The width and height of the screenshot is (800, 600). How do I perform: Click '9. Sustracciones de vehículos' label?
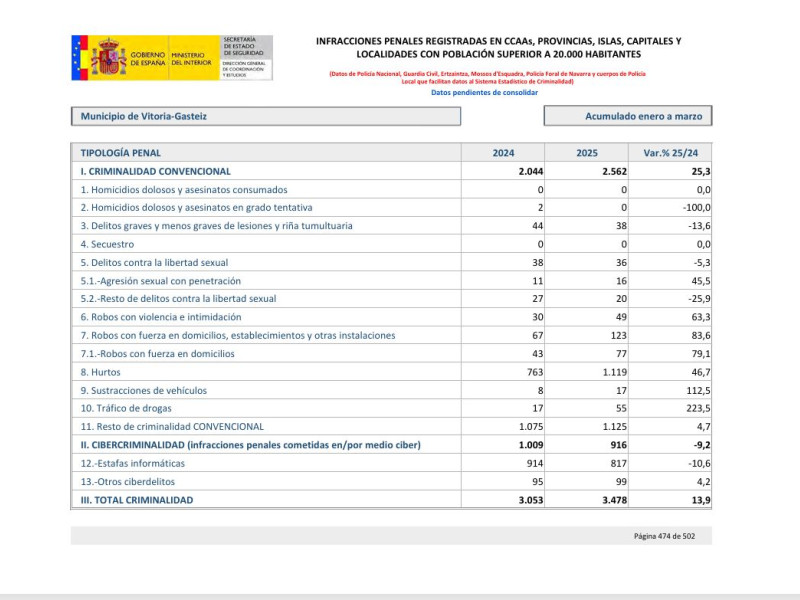coord(143,391)
